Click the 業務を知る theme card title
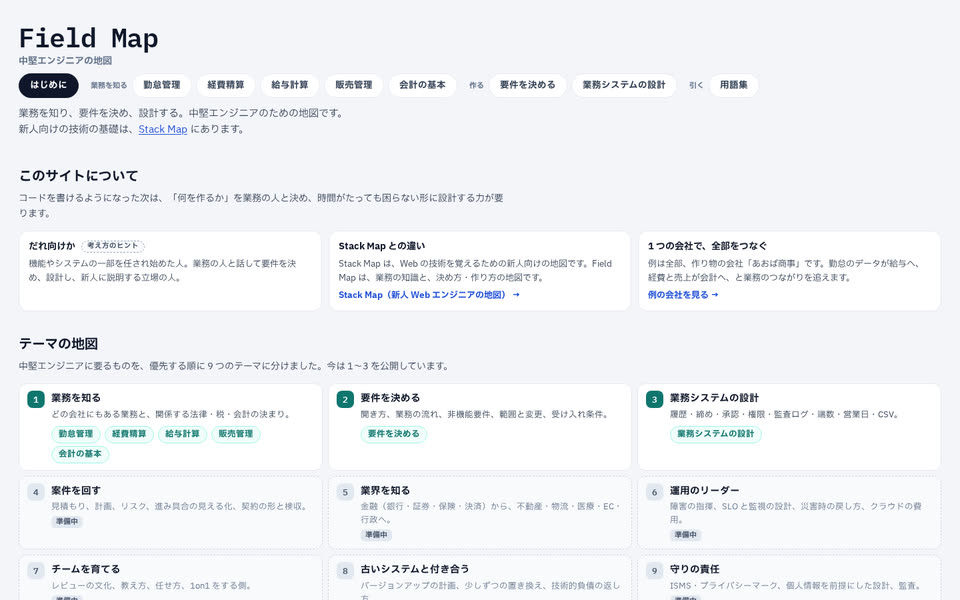The image size is (960, 600). [76, 398]
